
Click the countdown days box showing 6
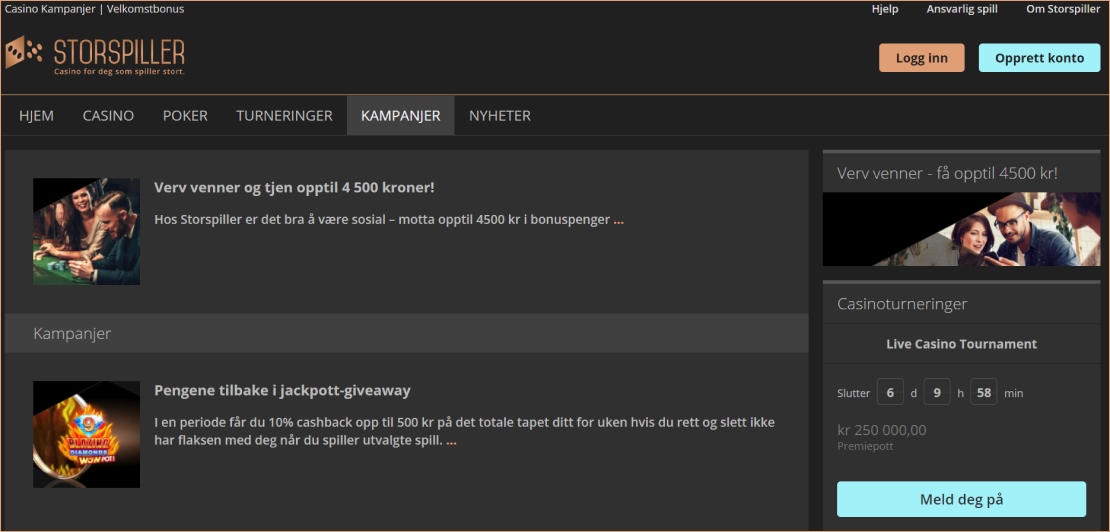pos(890,392)
